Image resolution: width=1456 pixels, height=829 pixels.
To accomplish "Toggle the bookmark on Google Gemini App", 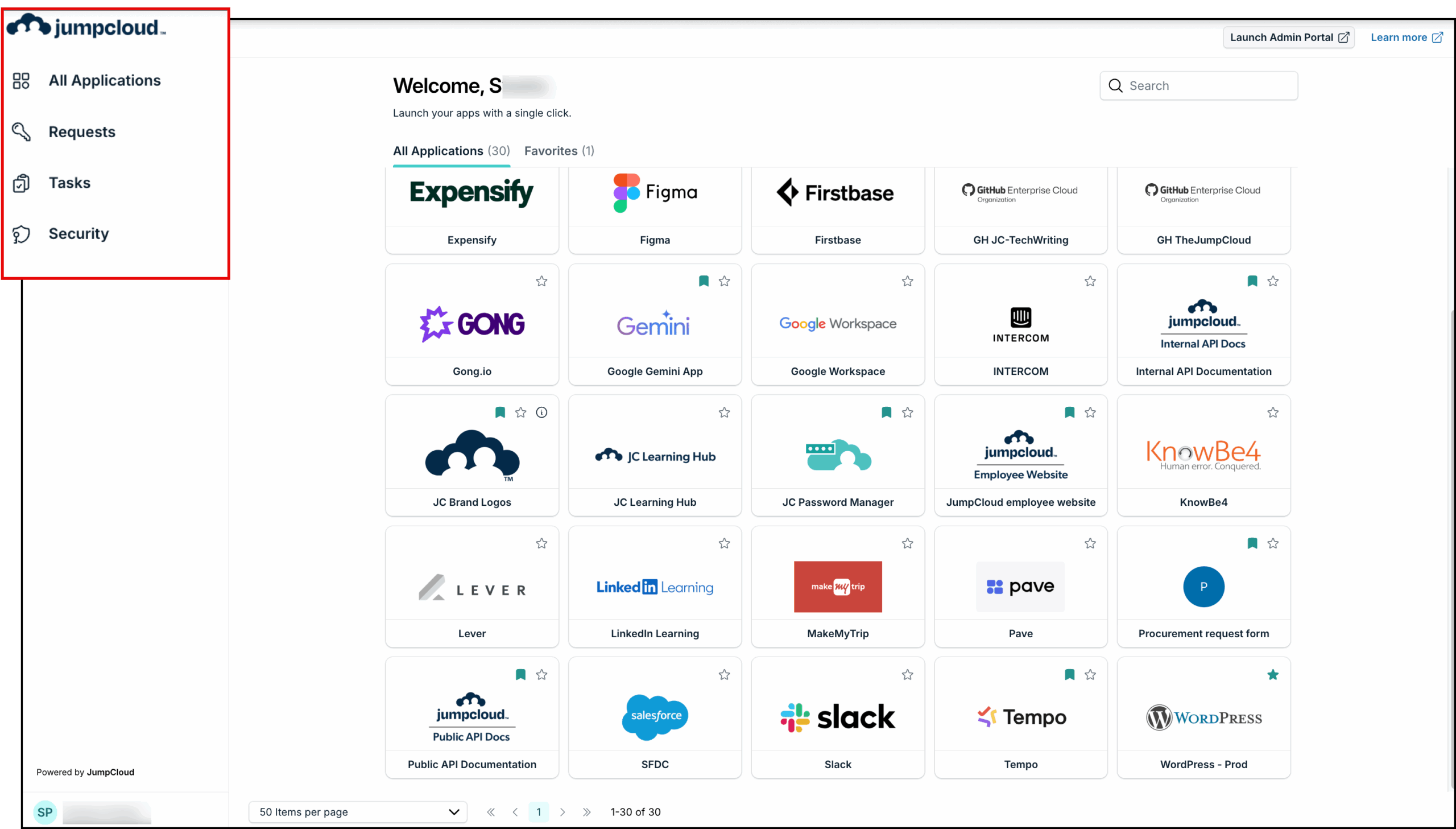I will 704,281.
